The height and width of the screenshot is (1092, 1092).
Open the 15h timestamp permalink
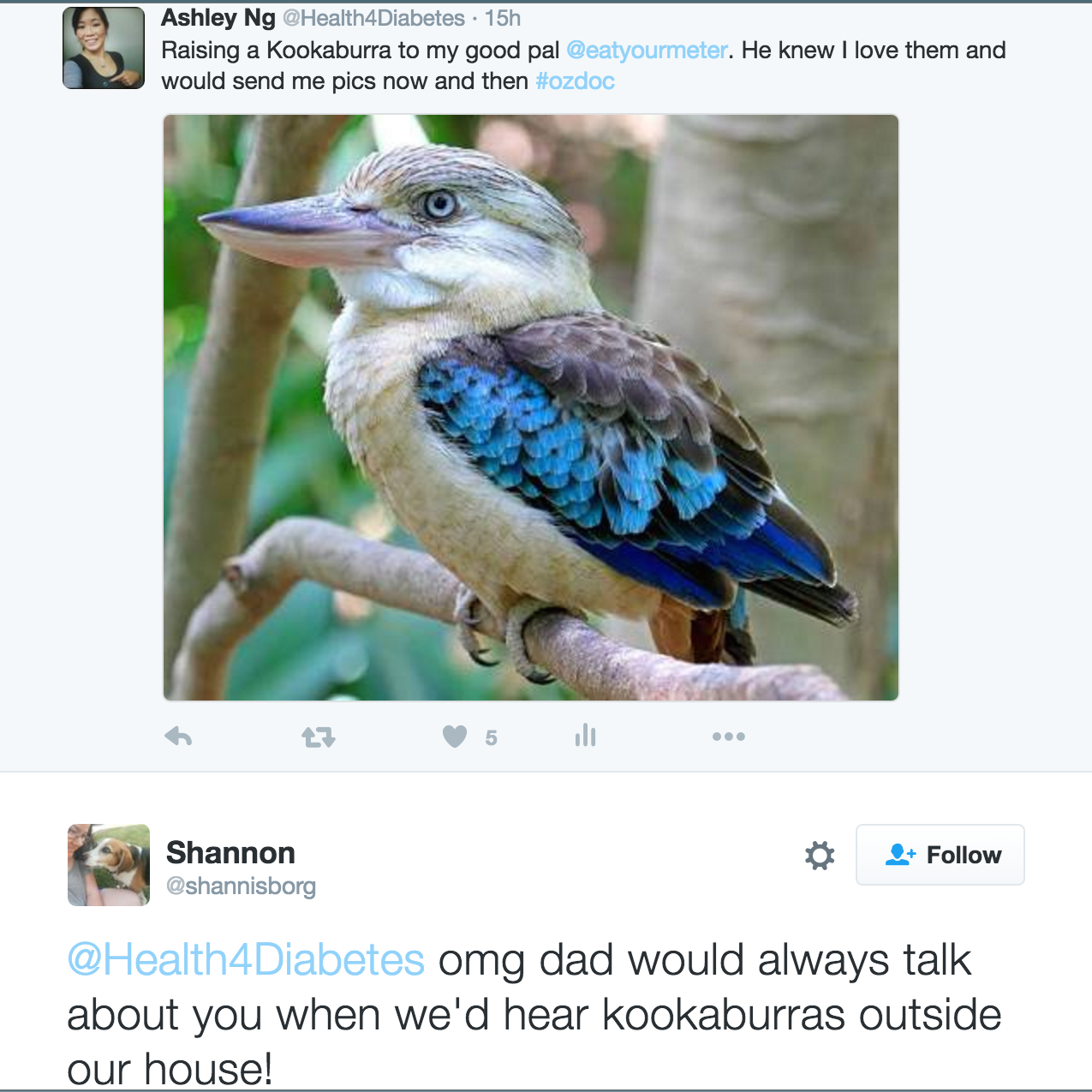click(503, 18)
